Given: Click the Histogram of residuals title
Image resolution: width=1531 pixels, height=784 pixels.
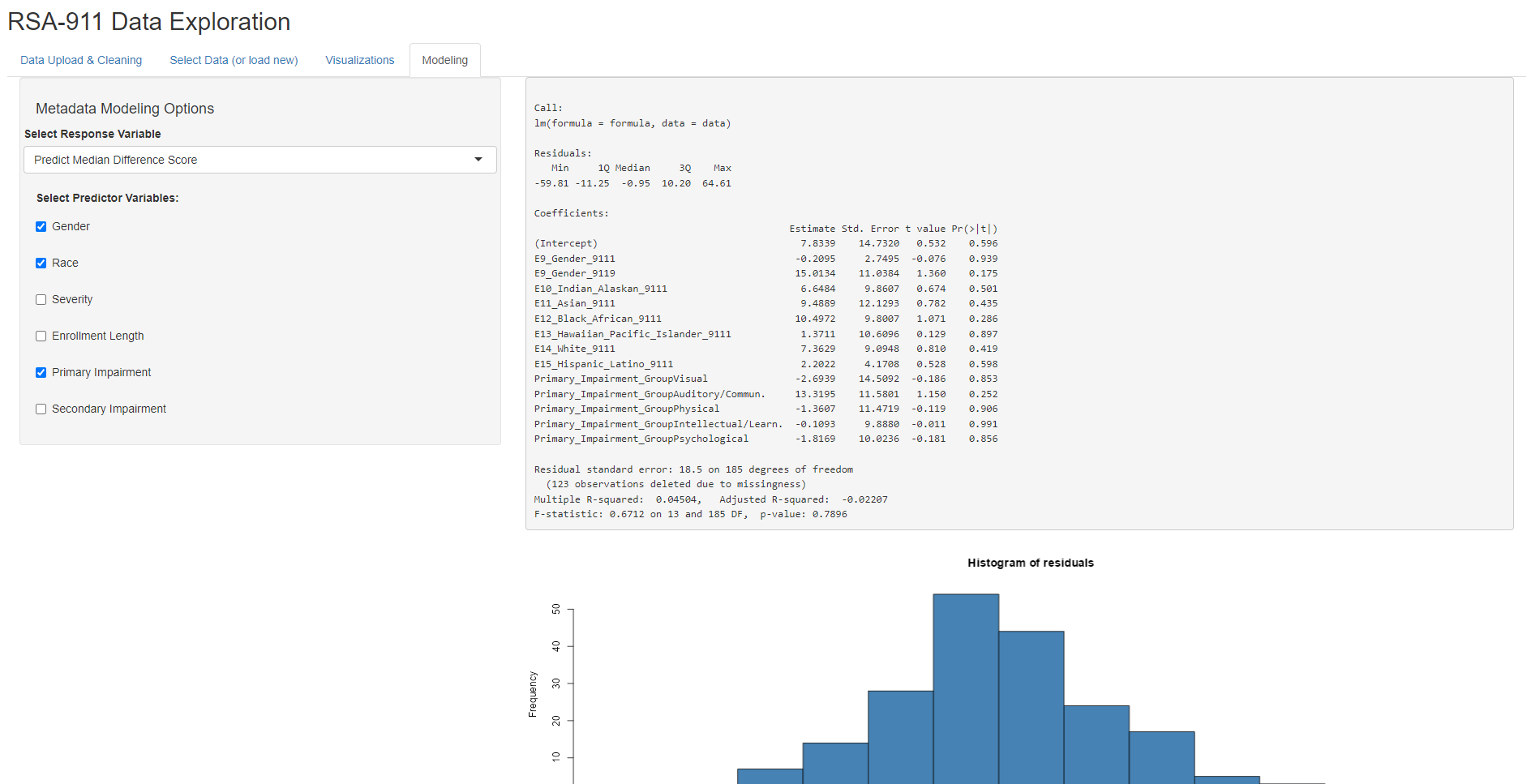Looking at the screenshot, I should tap(1030, 563).
